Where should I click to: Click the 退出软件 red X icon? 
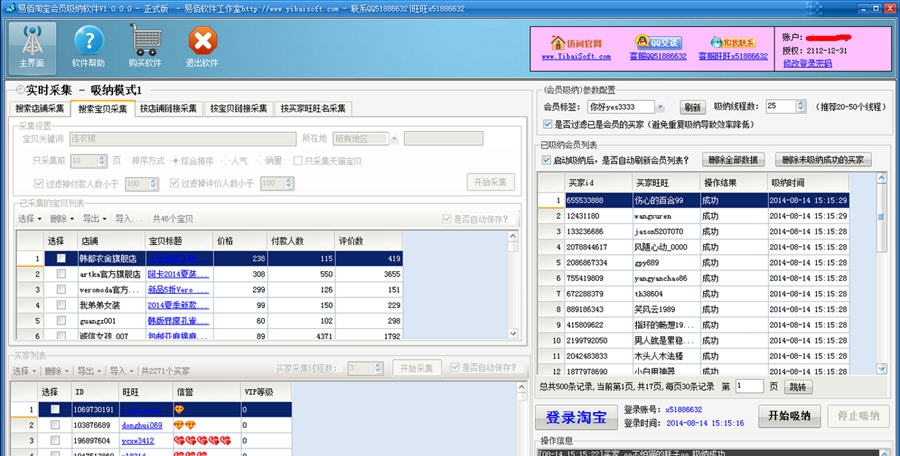[202, 42]
